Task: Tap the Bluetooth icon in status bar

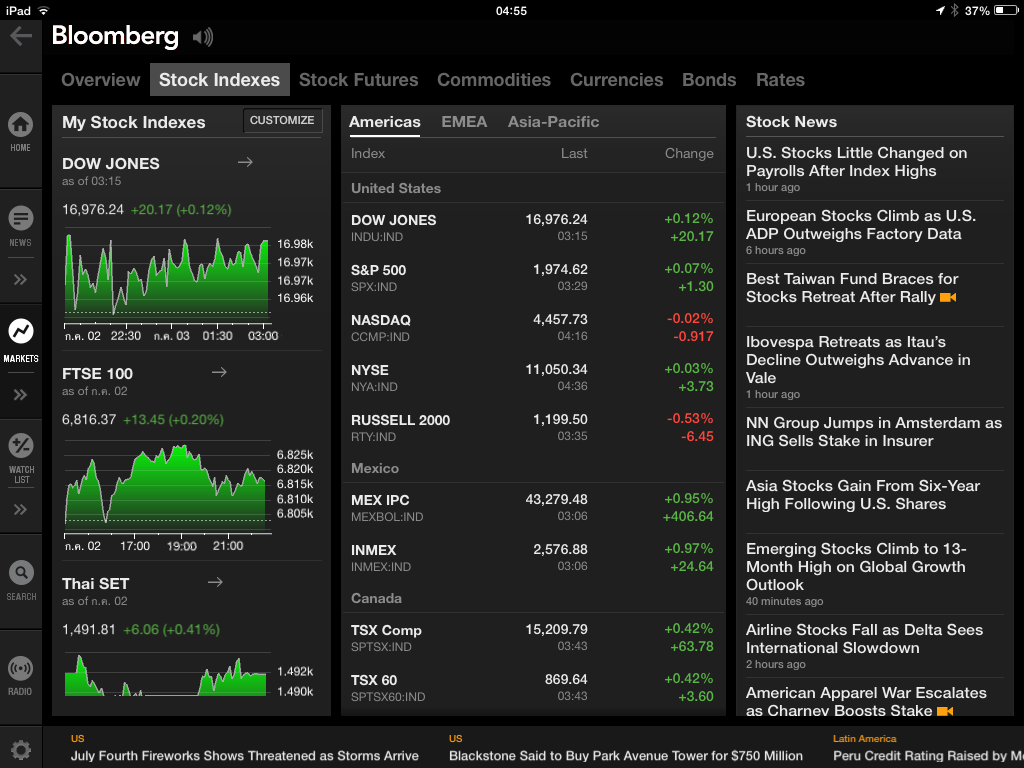Action: tap(953, 10)
